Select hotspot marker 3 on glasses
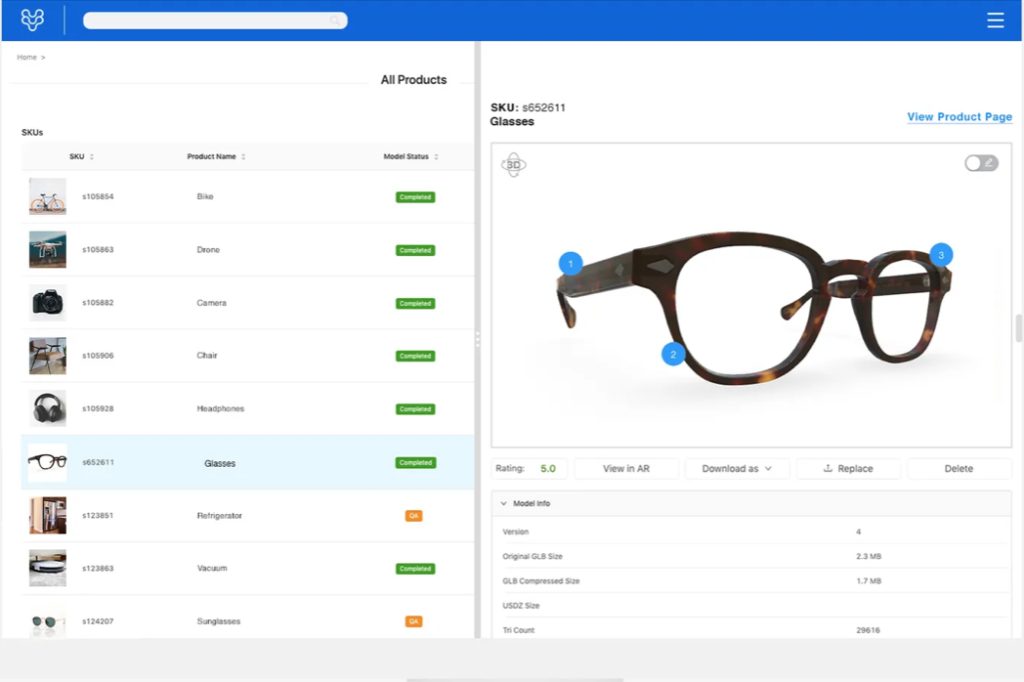This screenshot has height=682, width=1024. click(x=940, y=255)
